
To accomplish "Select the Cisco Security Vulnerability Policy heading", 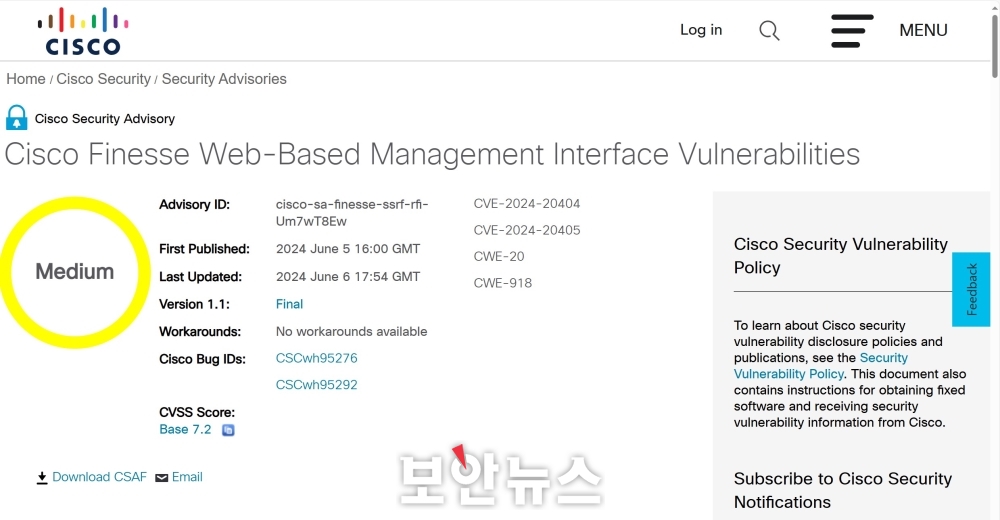I will pyautogui.click(x=841, y=256).
